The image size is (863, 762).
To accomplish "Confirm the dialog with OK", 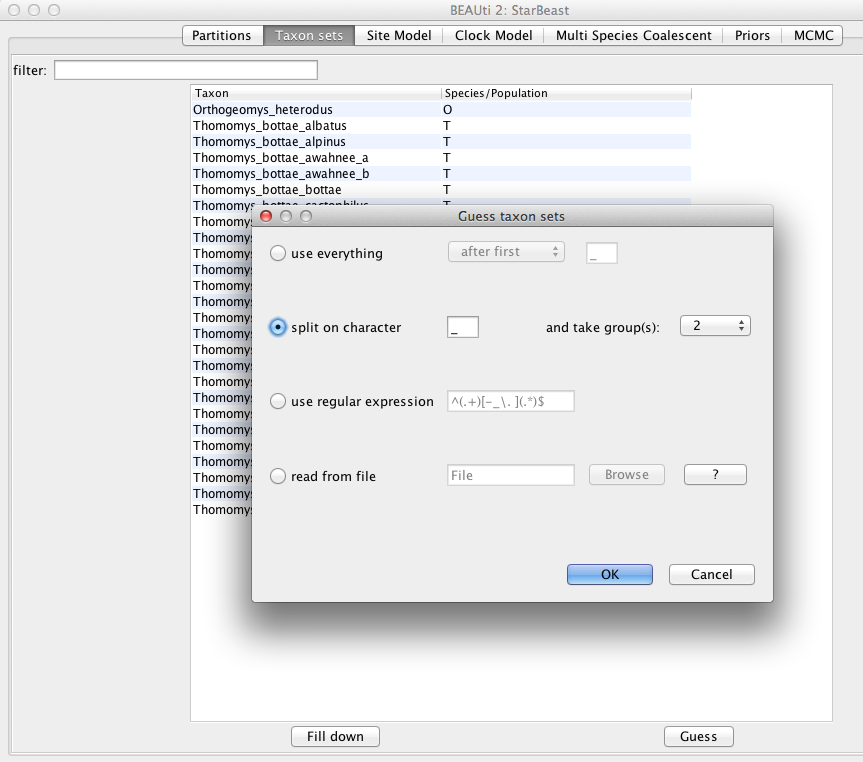I will (x=609, y=574).
